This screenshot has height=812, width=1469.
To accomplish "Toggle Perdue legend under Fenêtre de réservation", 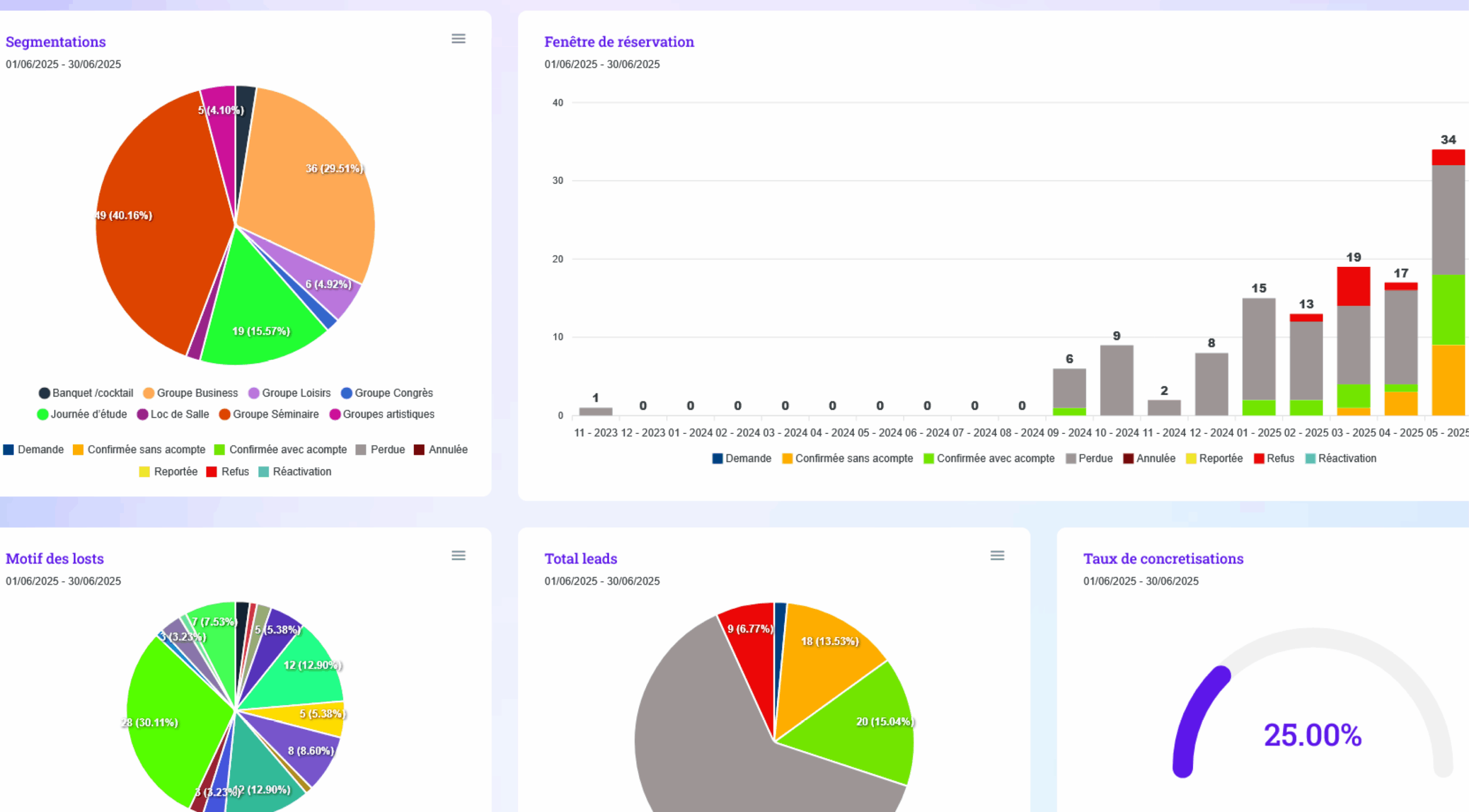I will click(x=1089, y=459).
